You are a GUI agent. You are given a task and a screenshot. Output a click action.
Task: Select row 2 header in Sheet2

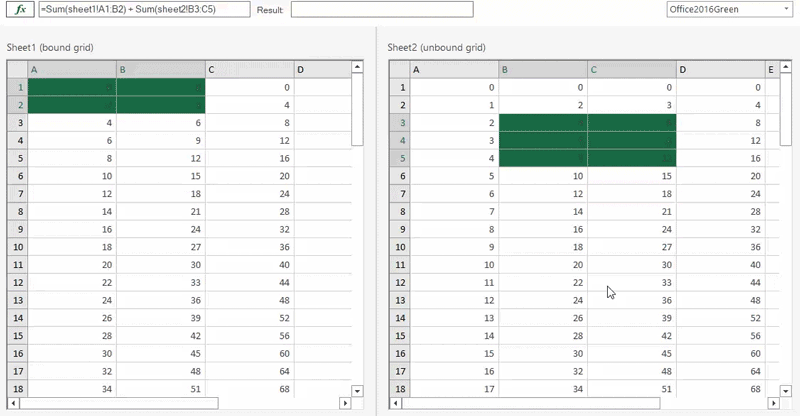click(400, 105)
